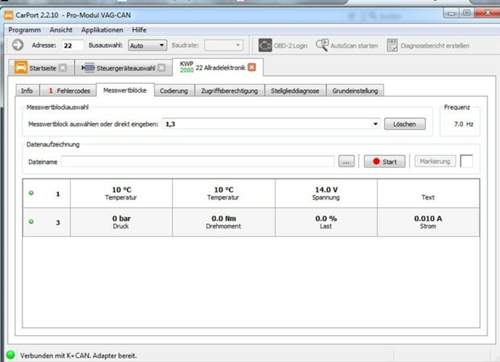This screenshot has height=362, width=500.
Task: Create diagnostic report via Diagnosebericht erstellen
Action: click(428, 45)
